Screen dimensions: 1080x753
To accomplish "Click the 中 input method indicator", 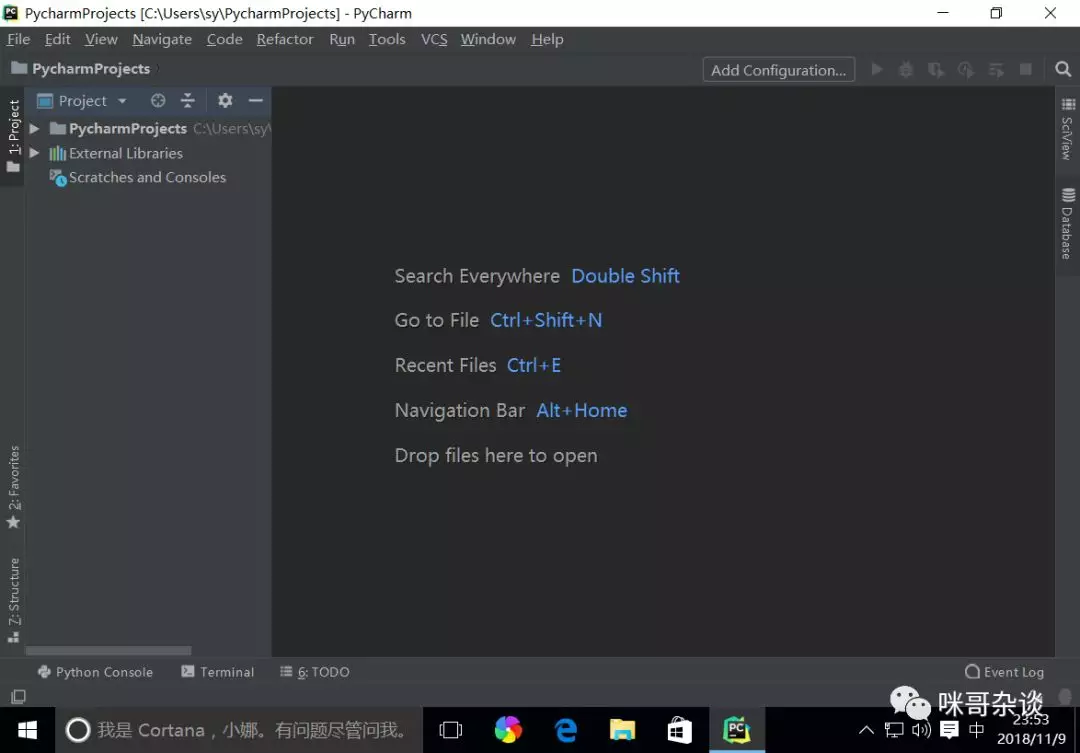I will (x=976, y=730).
